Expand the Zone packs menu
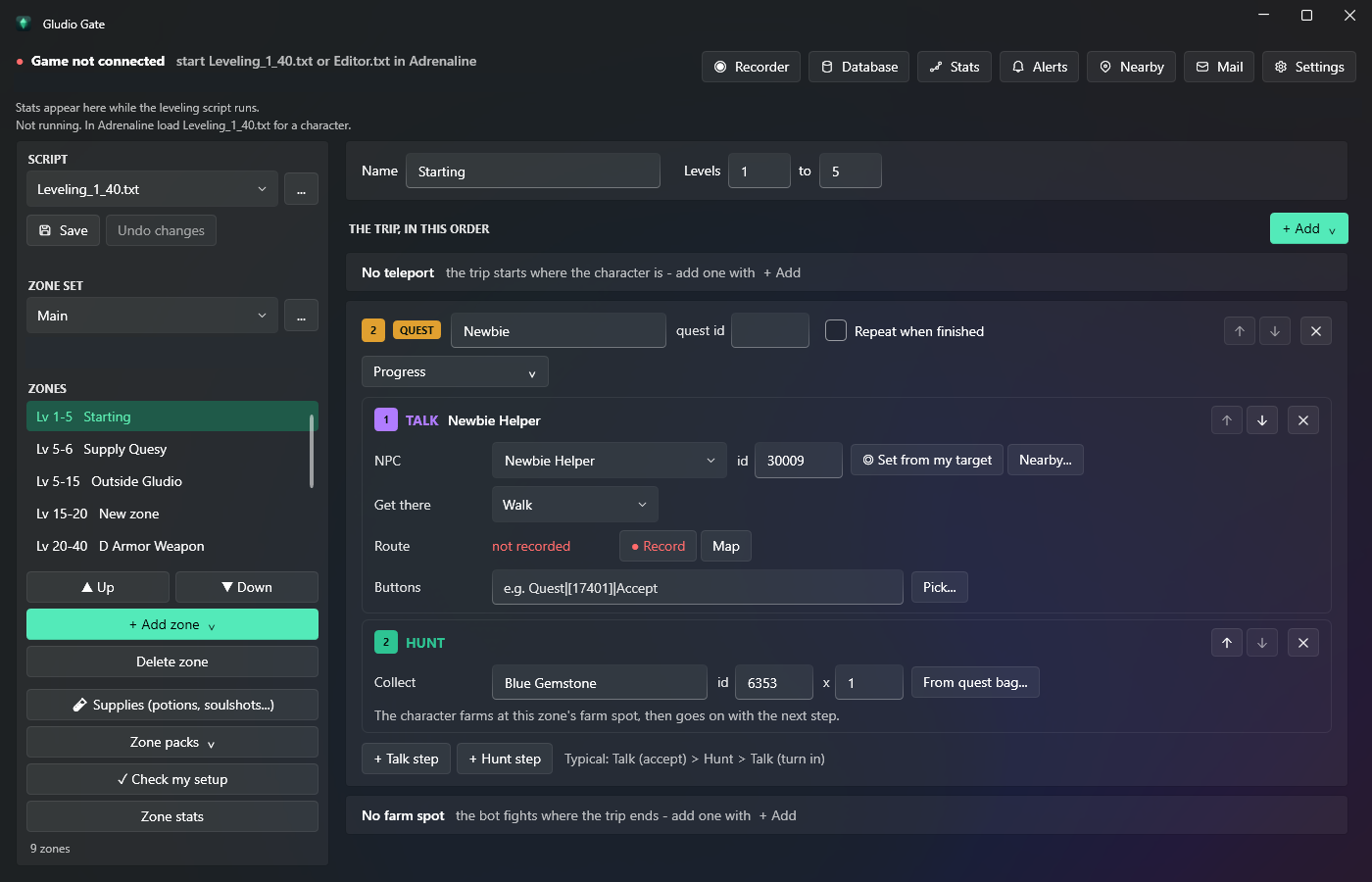 (x=172, y=742)
